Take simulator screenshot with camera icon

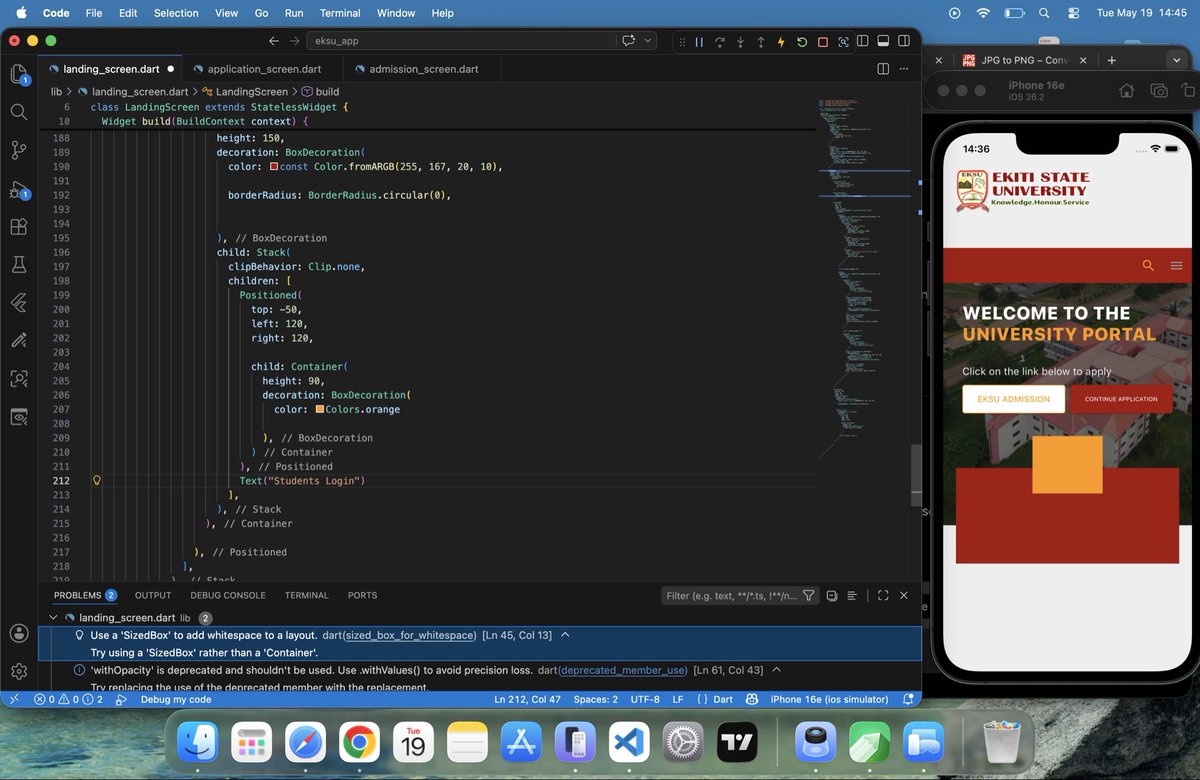pyautogui.click(x=1159, y=90)
